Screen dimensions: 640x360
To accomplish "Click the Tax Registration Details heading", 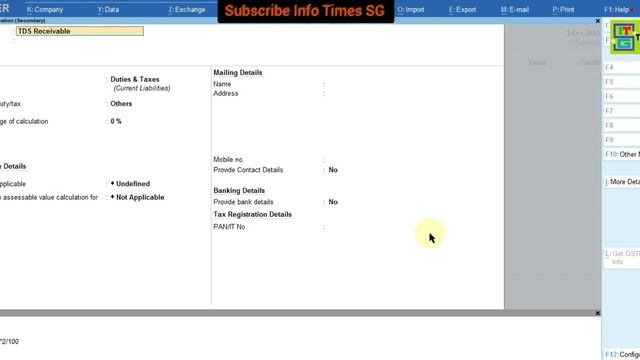I will [x=252, y=214].
